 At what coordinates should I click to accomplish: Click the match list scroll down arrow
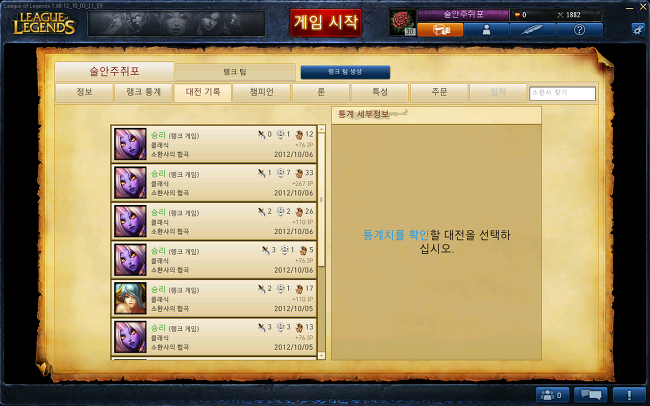[321, 355]
